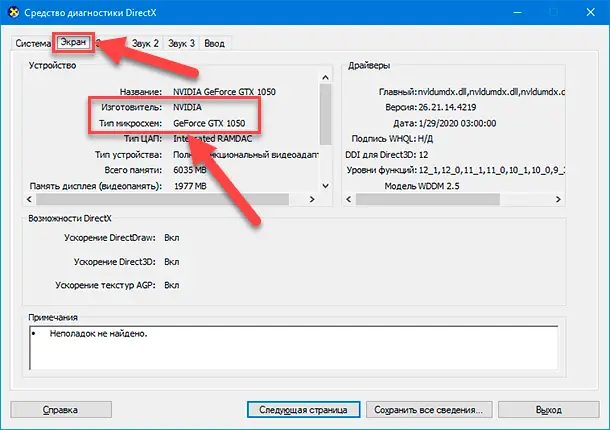610x430 pixels.
Task: Click 'Ускорение Direct3D:' label
Action: tap(115, 262)
